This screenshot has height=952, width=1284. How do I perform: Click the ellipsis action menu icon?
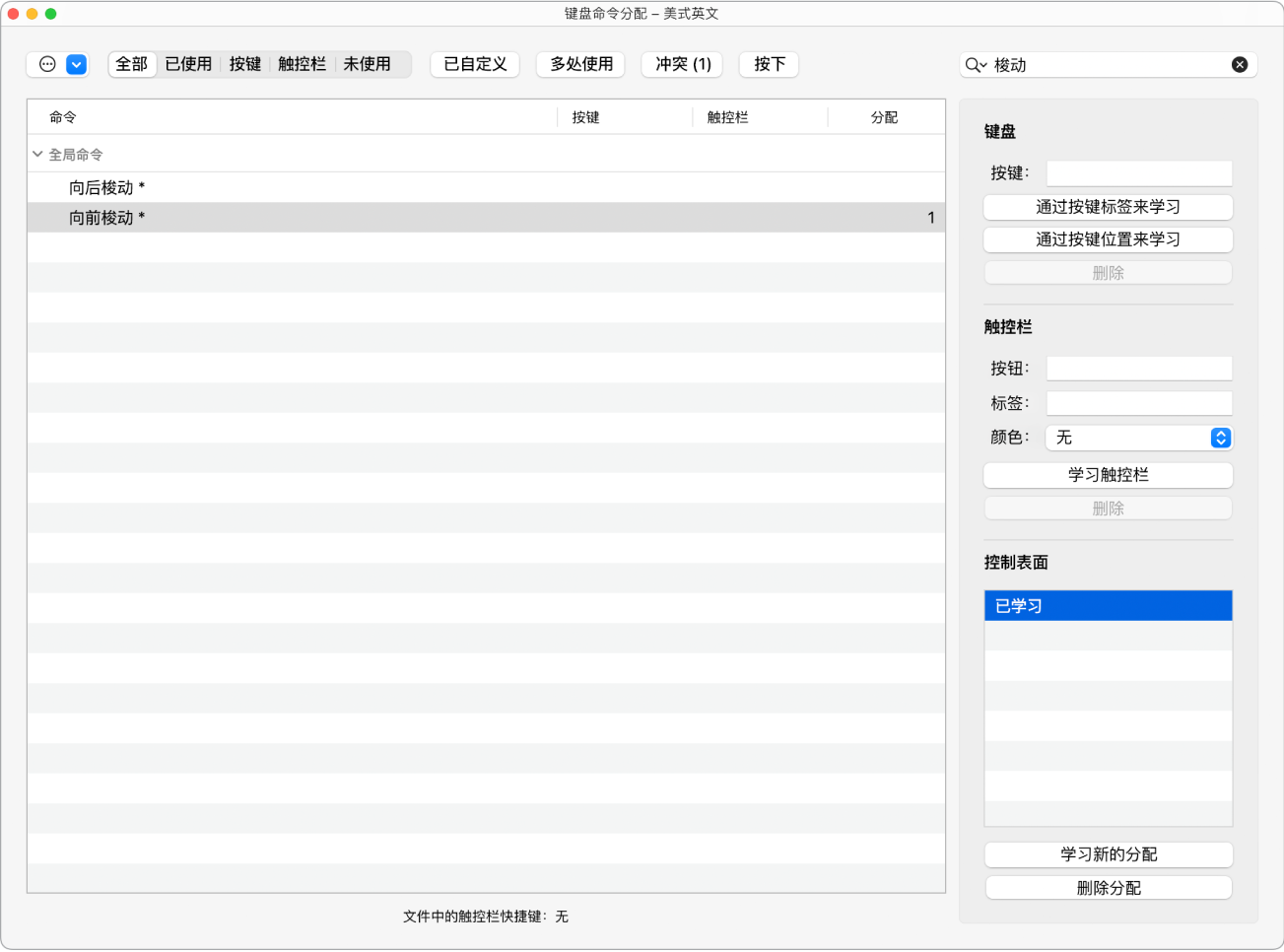click(x=45, y=64)
